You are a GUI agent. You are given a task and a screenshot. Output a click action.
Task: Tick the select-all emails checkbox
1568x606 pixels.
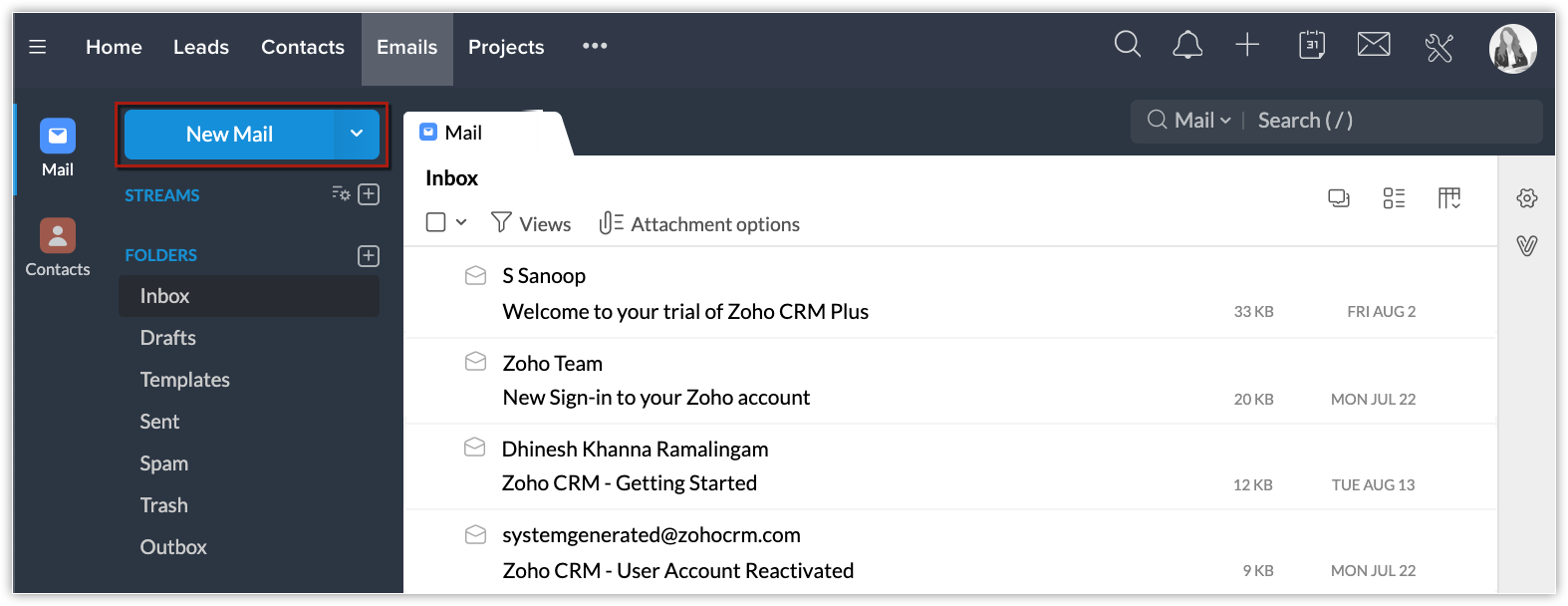[x=435, y=222]
